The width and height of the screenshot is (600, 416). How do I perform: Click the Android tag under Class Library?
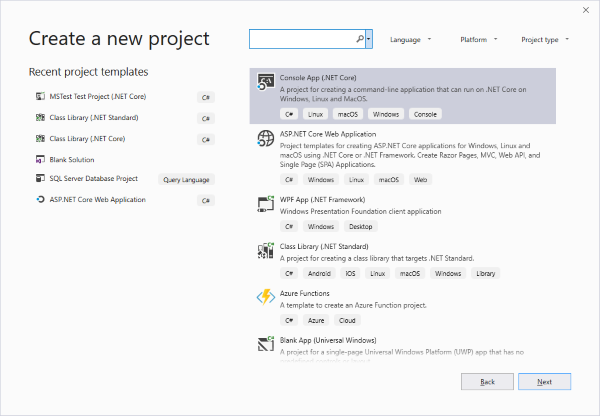pos(319,273)
